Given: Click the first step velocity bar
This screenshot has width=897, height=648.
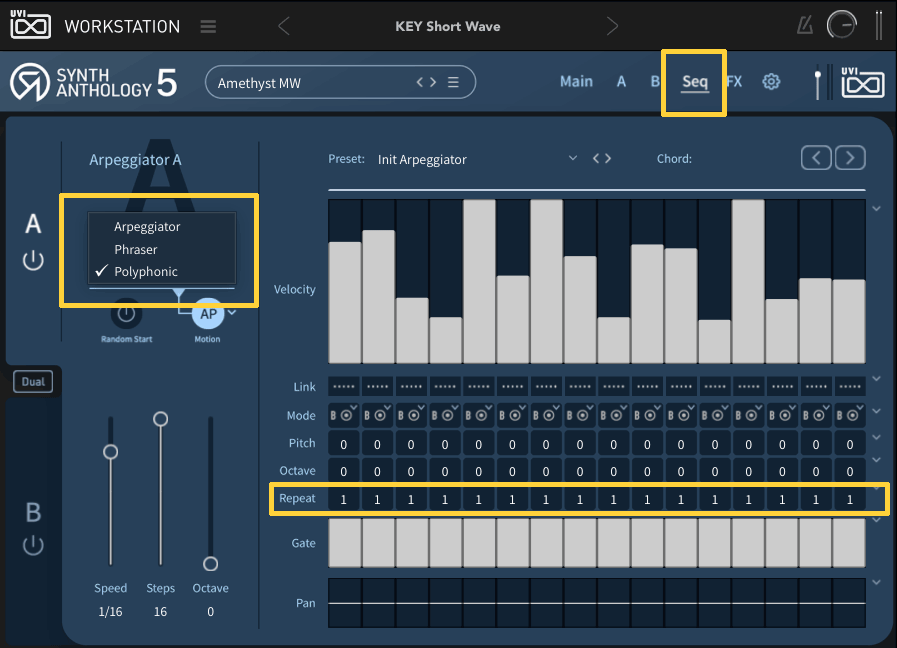Looking at the screenshot, I should pyautogui.click(x=344, y=303).
